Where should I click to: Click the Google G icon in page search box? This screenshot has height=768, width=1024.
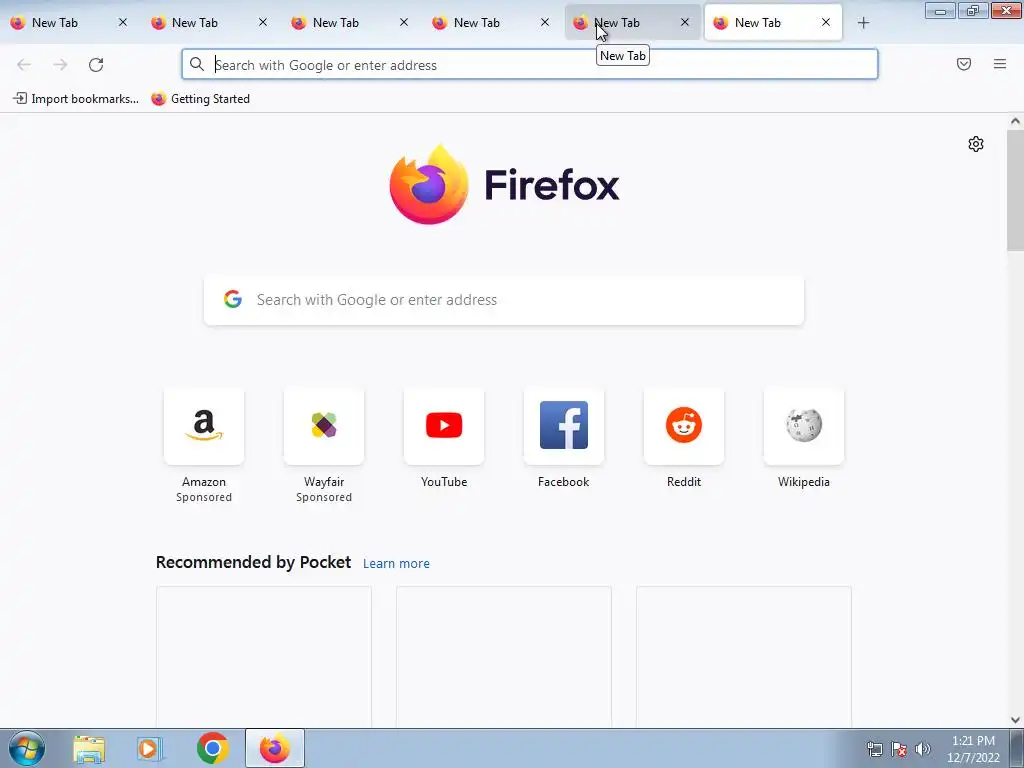point(233,299)
